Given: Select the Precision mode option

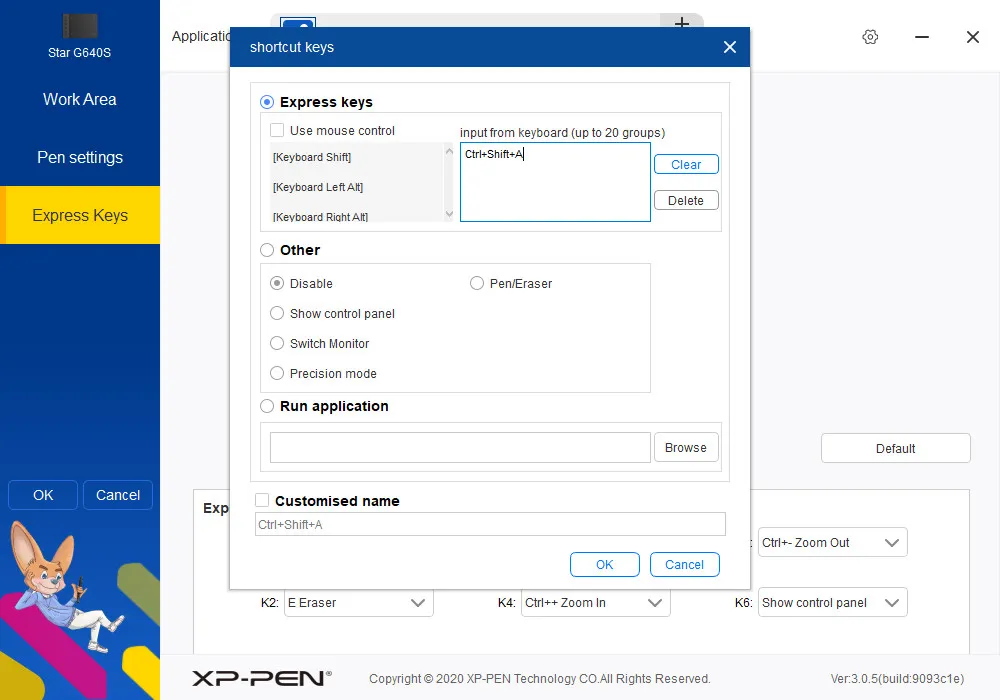Looking at the screenshot, I should (x=278, y=374).
